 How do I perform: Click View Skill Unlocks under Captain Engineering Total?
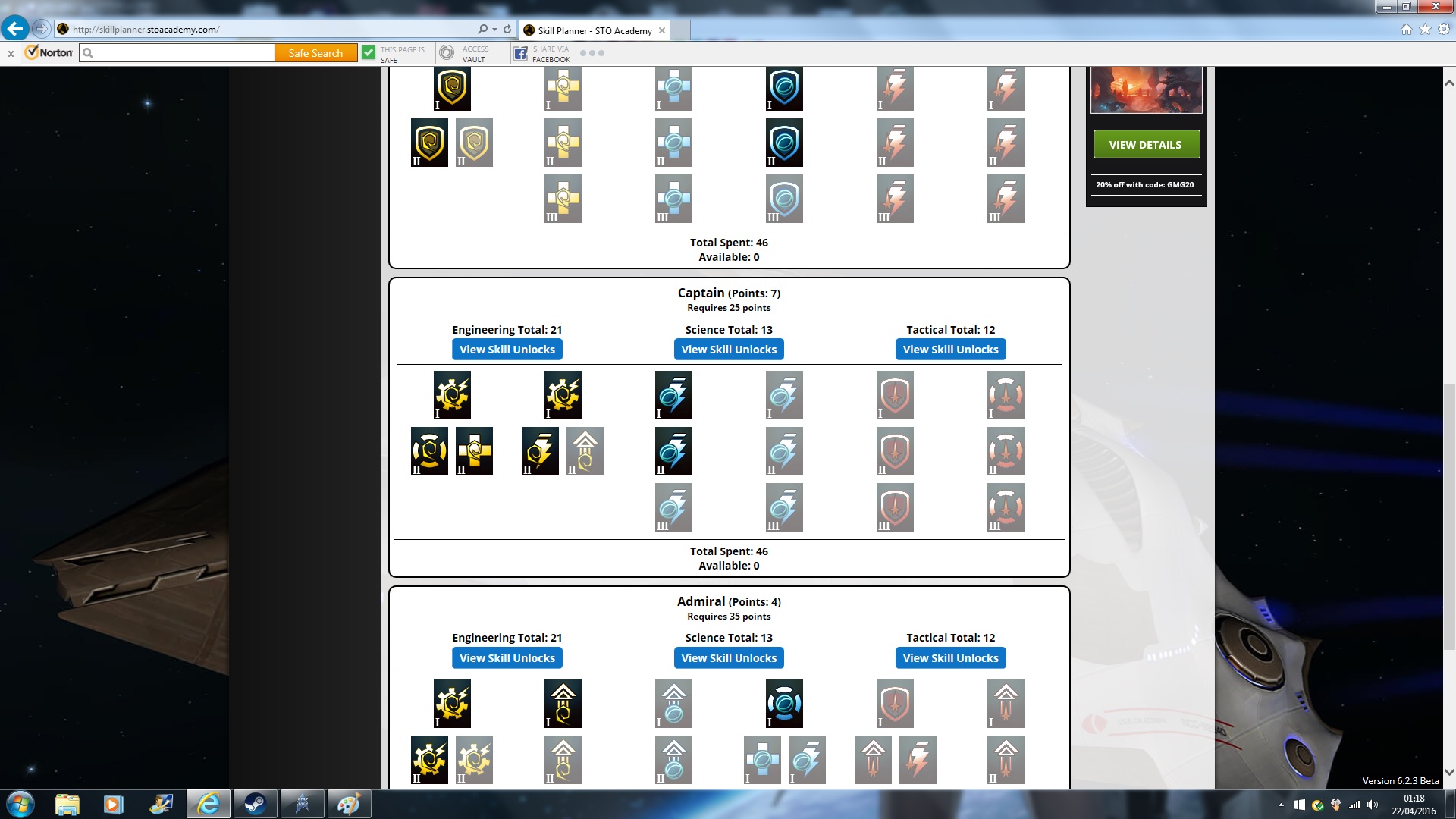pos(507,350)
